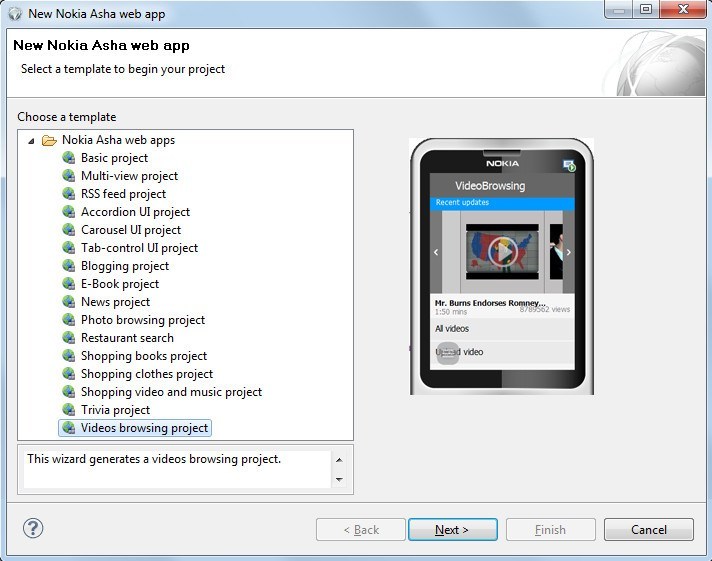Select the Trivia project template
The image size is (712, 561).
(x=115, y=410)
